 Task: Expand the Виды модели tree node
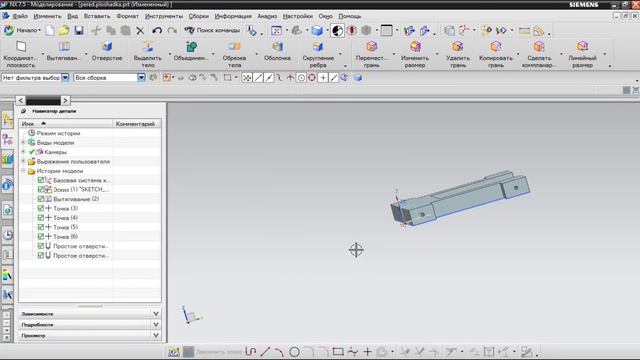pyautogui.click(x=23, y=142)
